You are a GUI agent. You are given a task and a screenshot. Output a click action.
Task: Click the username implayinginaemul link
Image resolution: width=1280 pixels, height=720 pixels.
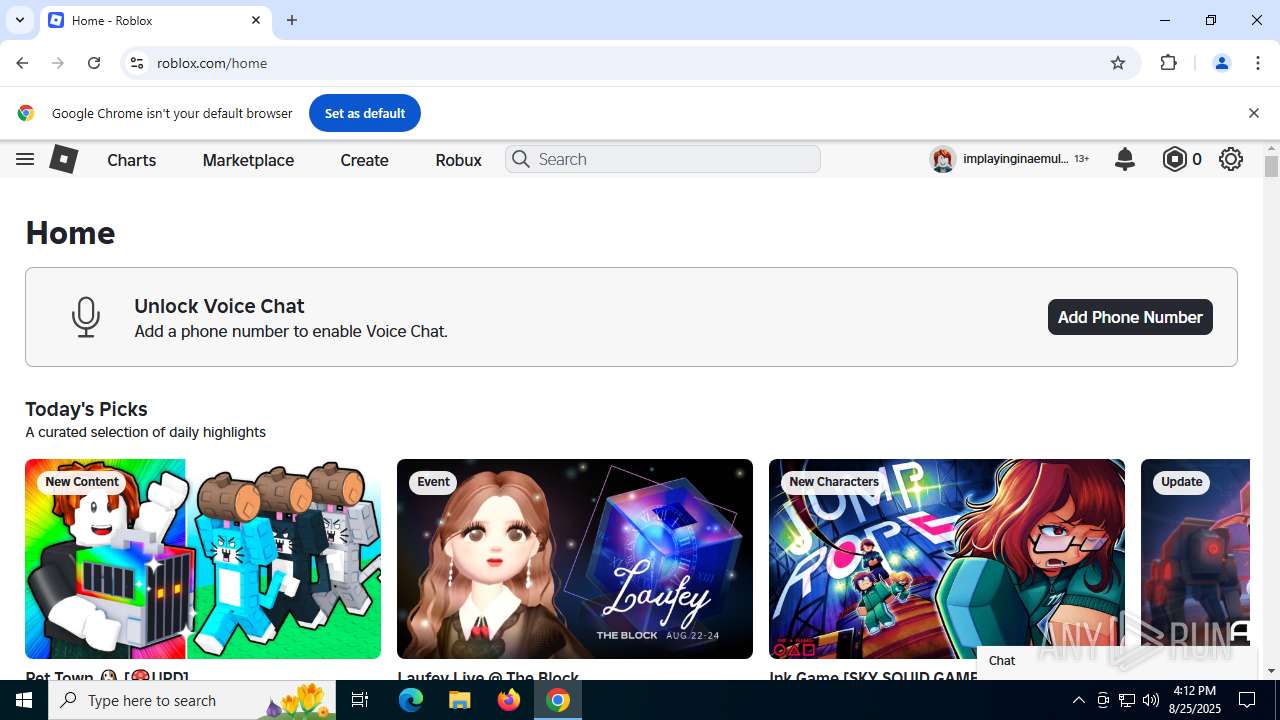tap(1015, 159)
